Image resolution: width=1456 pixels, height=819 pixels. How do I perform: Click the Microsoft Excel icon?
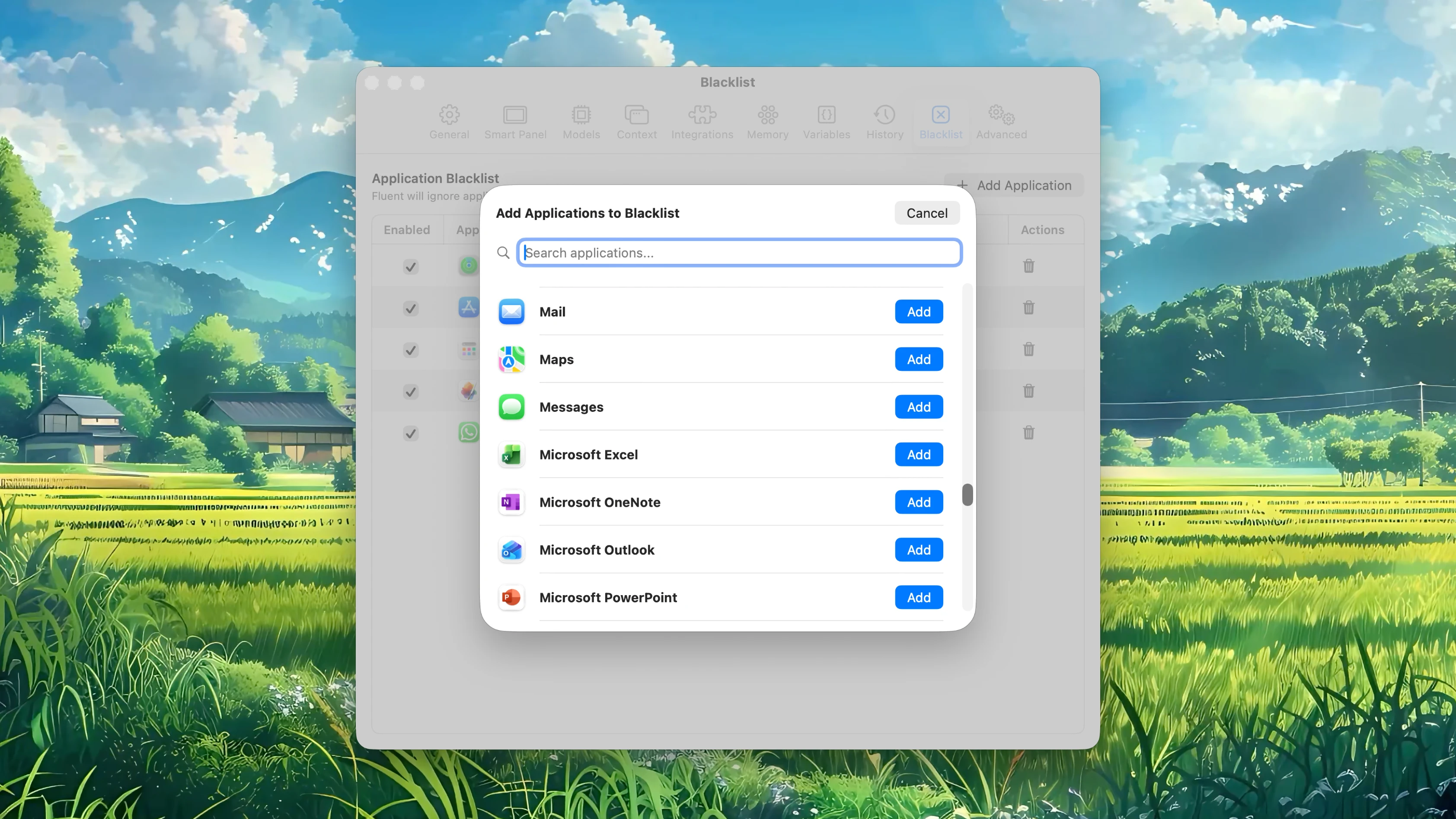click(x=511, y=454)
